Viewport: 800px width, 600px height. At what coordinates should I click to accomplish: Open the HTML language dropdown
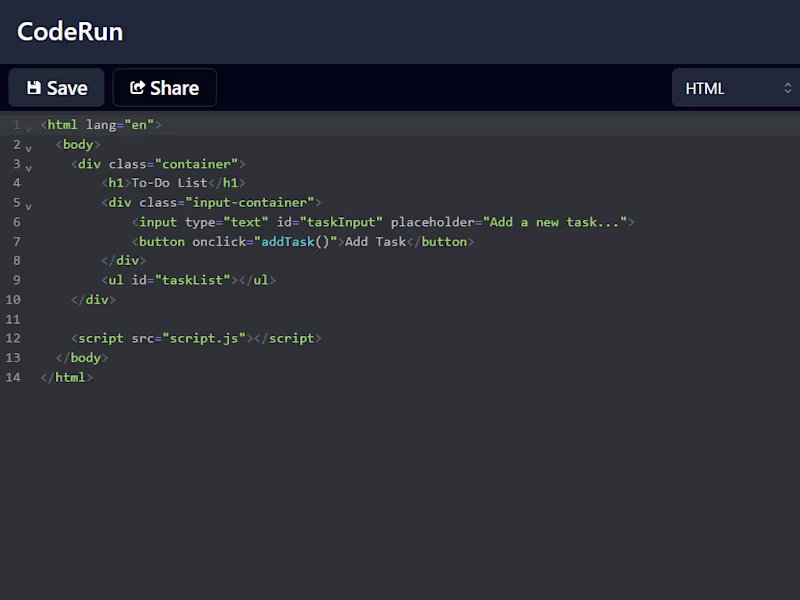coord(736,88)
